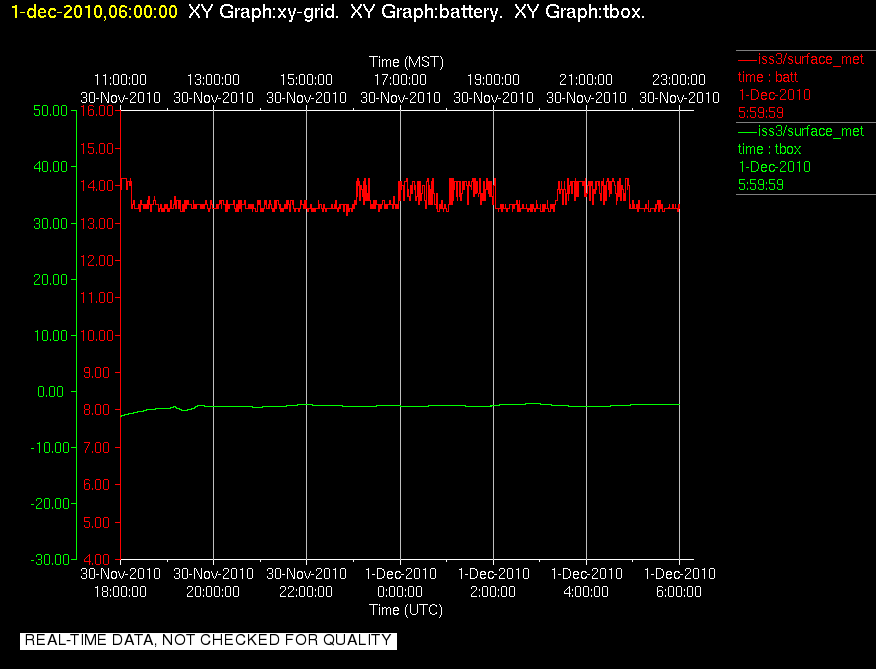Click the Time (MST) axis label
The height and width of the screenshot is (669, 876).
point(406,61)
